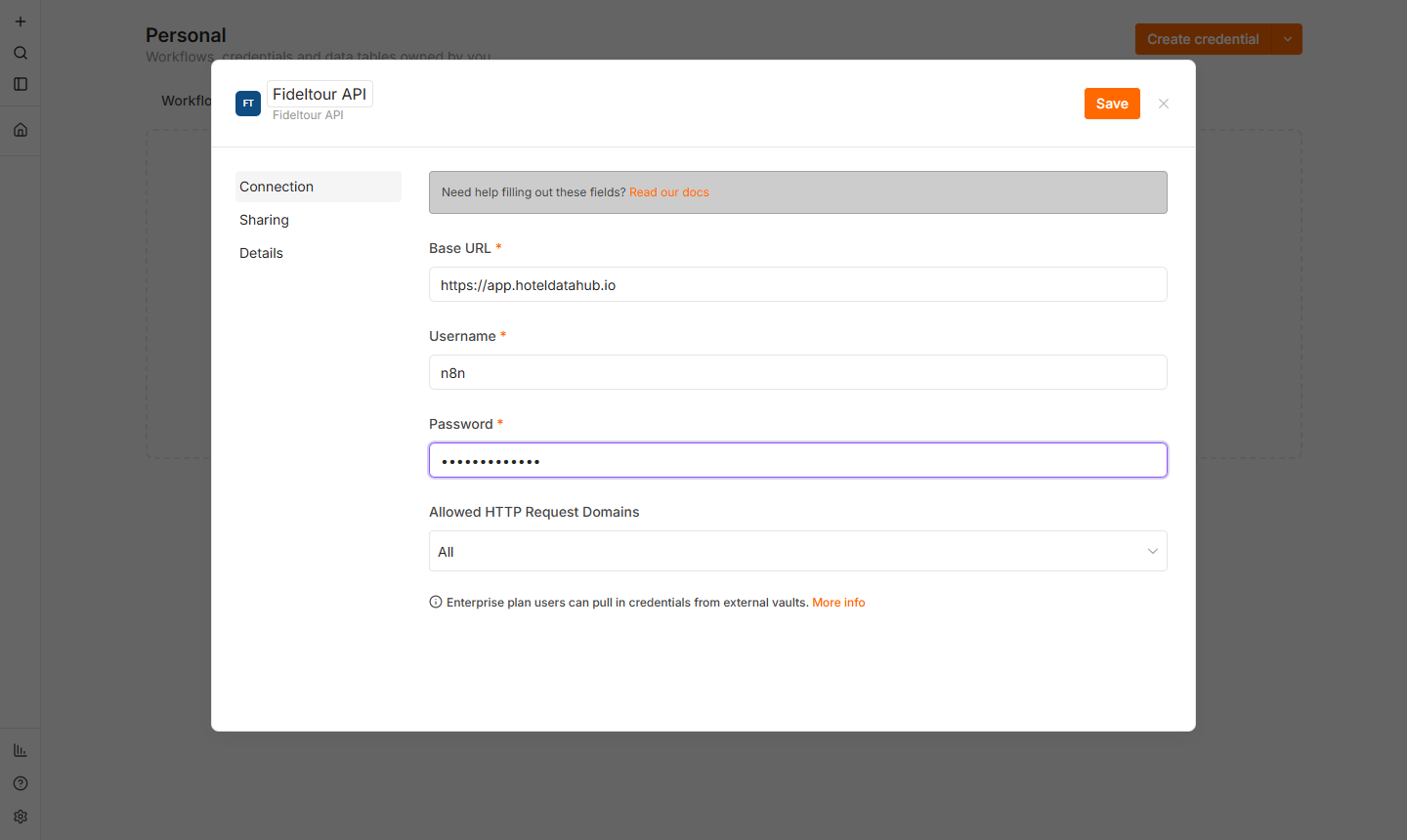This screenshot has height=840, width=1407.
Task: Save the Fideltour API credential
Action: 1112,104
